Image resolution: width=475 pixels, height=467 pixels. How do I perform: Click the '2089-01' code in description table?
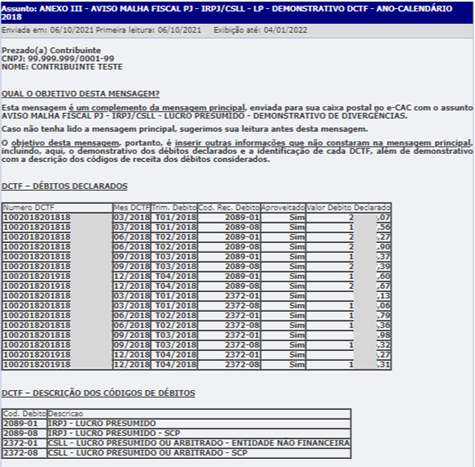click(21, 424)
